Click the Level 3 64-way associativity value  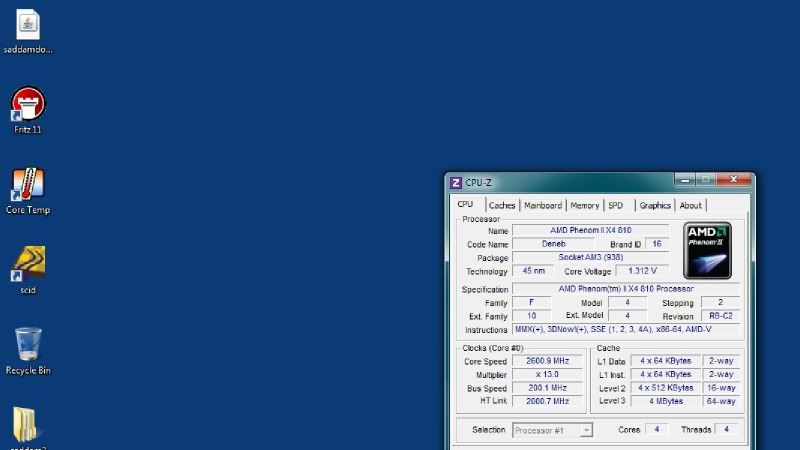pyautogui.click(x=721, y=401)
